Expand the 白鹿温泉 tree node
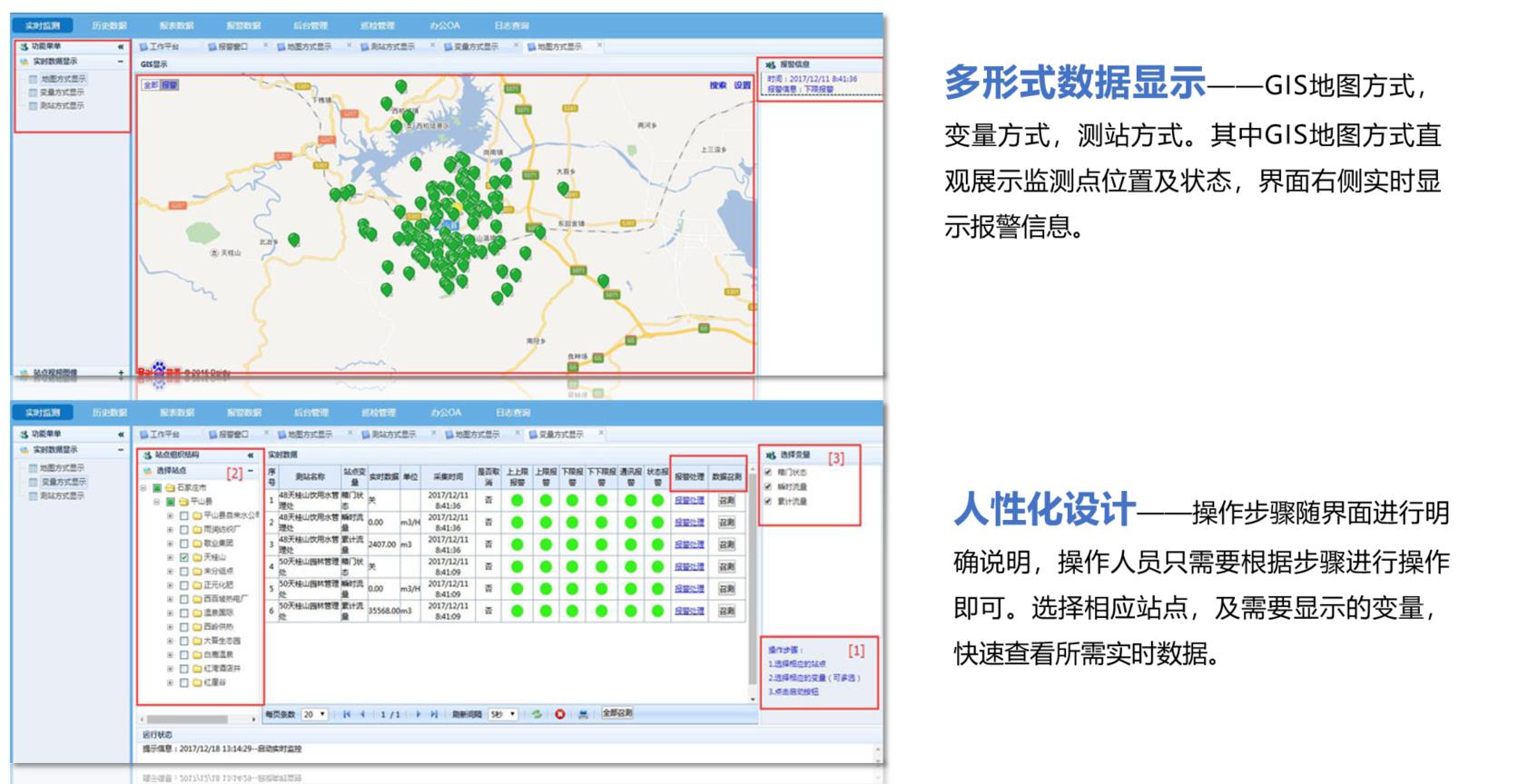The height and width of the screenshot is (784, 1518). point(171,655)
